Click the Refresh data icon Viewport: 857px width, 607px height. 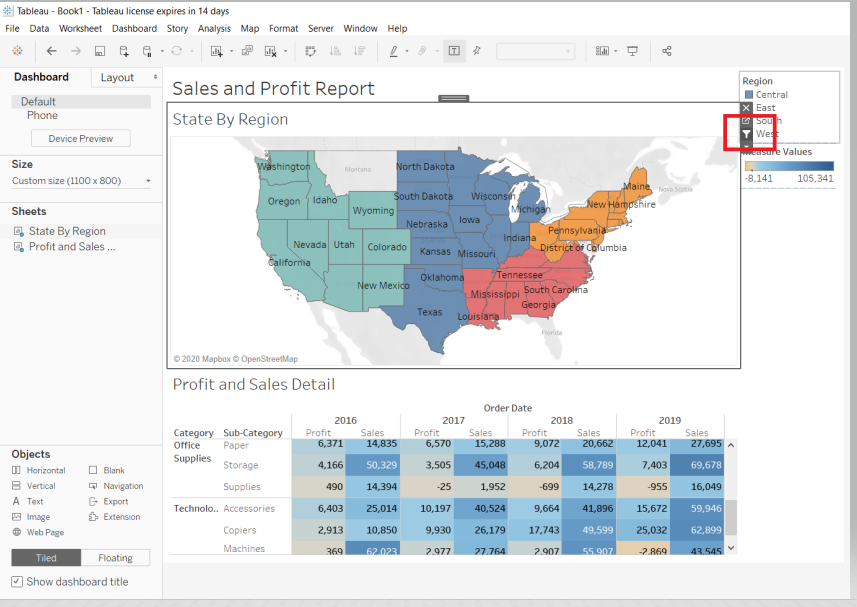pos(177,51)
